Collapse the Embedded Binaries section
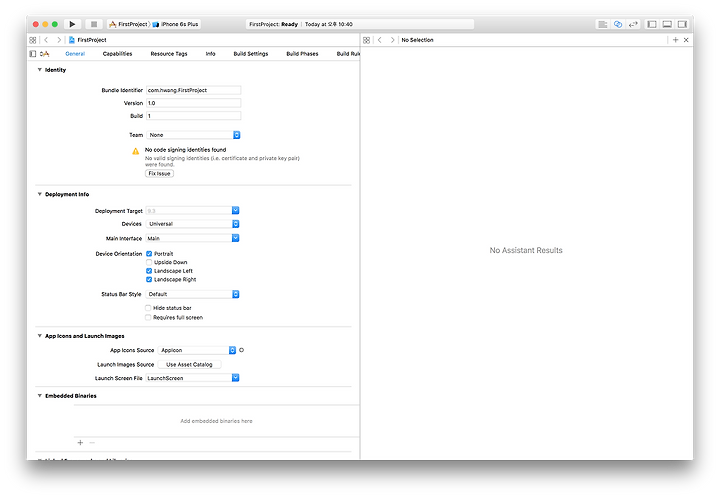The width and height of the screenshot is (720, 498). click(39, 396)
